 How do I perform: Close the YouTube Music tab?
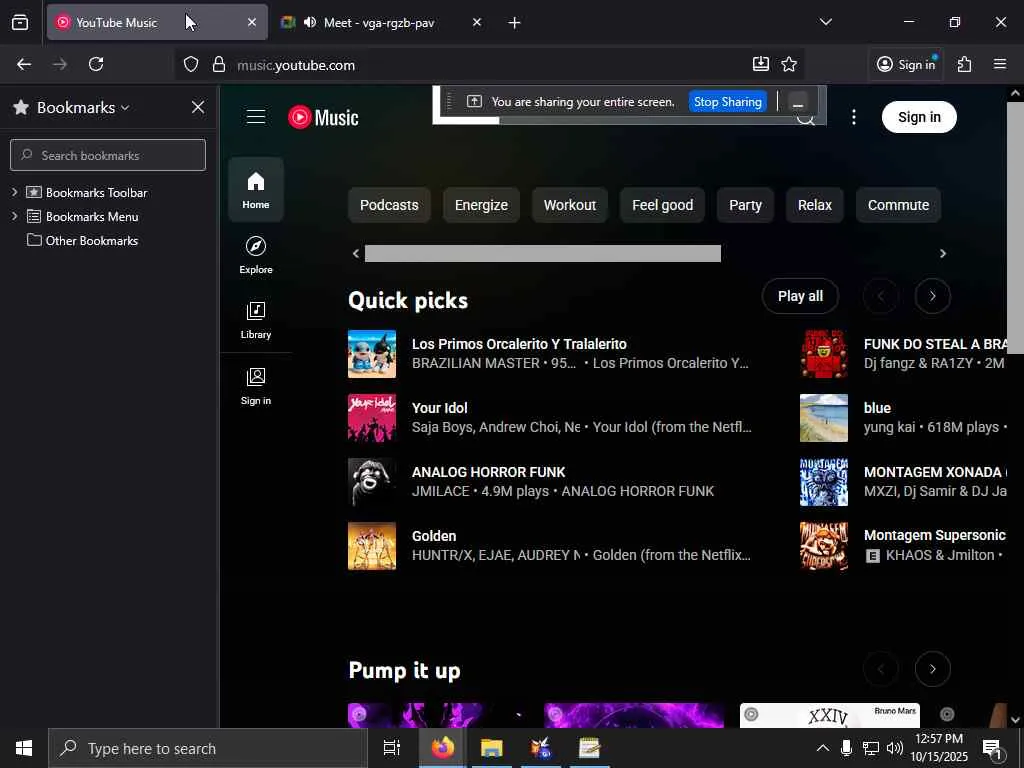[252, 22]
